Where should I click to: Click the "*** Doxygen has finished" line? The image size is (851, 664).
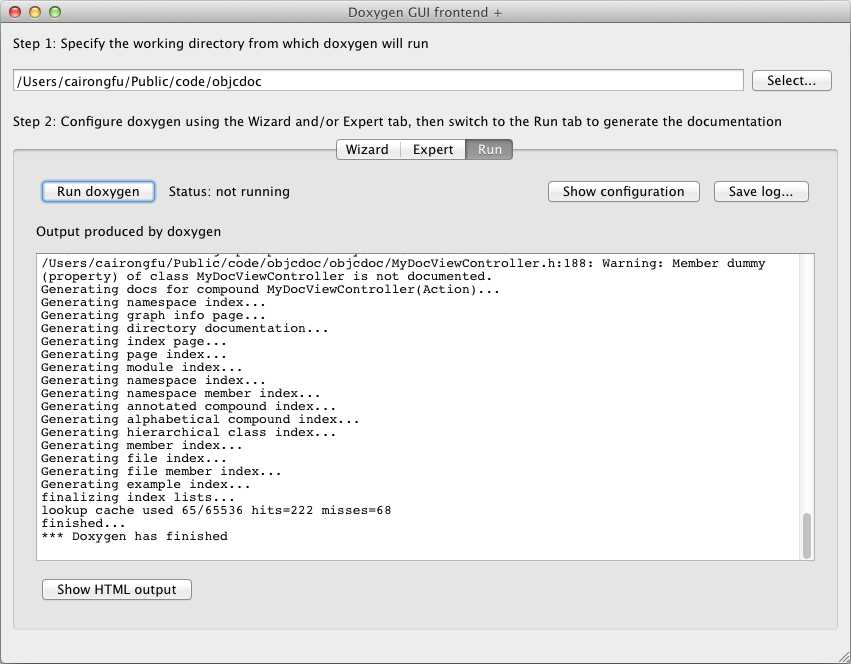[x=135, y=536]
